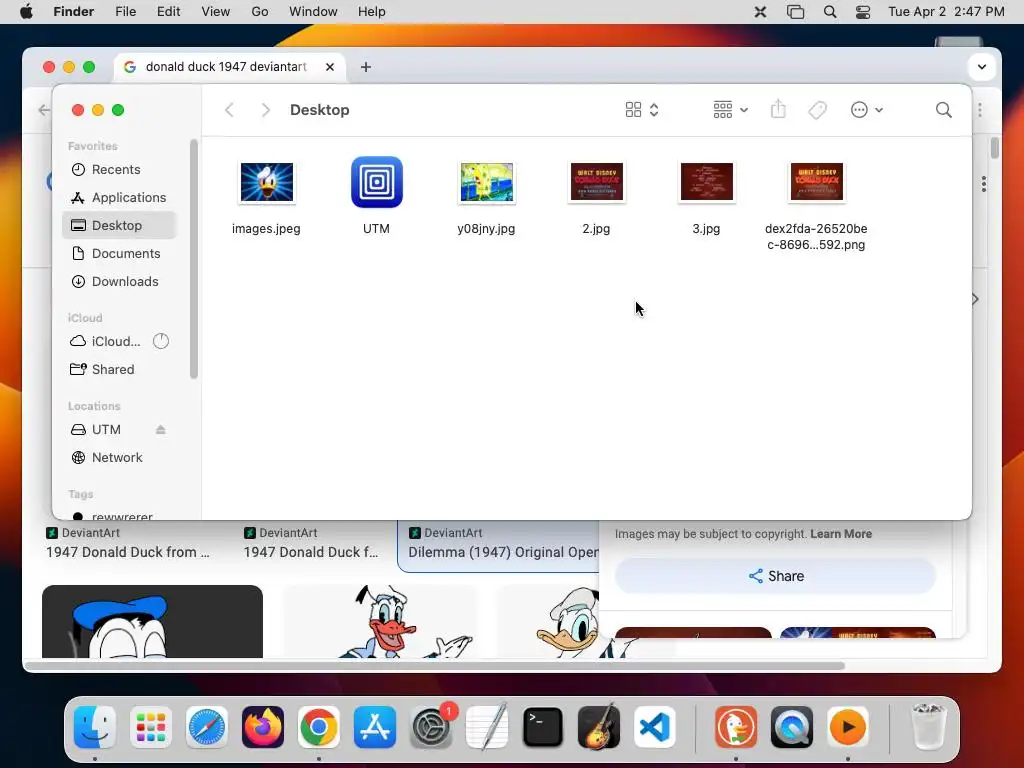This screenshot has width=1024, height=768.
Task: Open the Apple menu
Action: coord(26,12)
